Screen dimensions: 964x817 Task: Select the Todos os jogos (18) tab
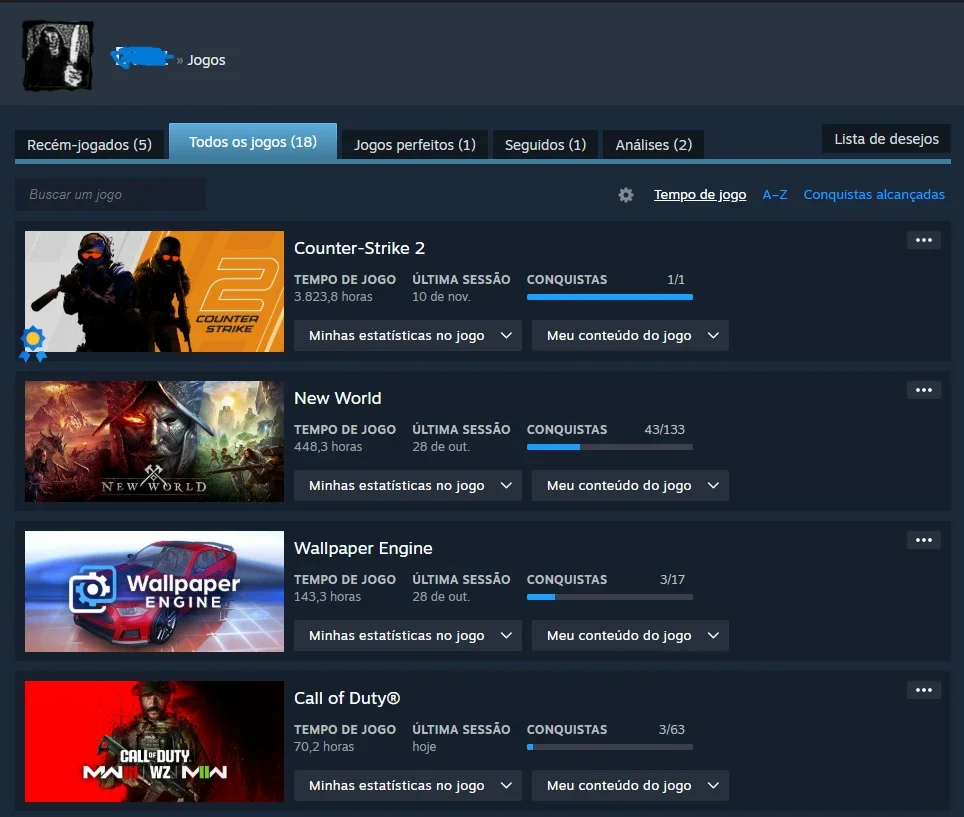(253, 142)
